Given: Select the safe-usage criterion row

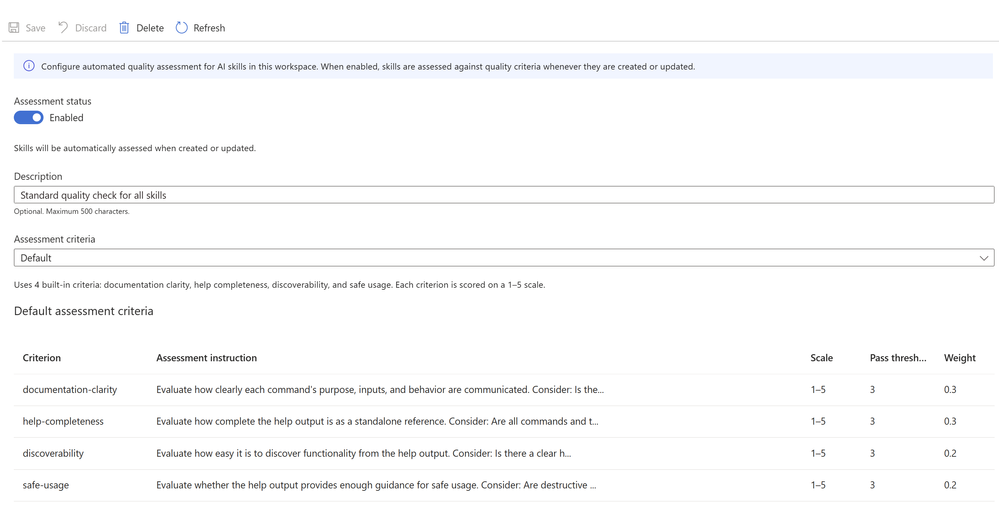Looking at the screenshot, I should [x=504, y=486].
